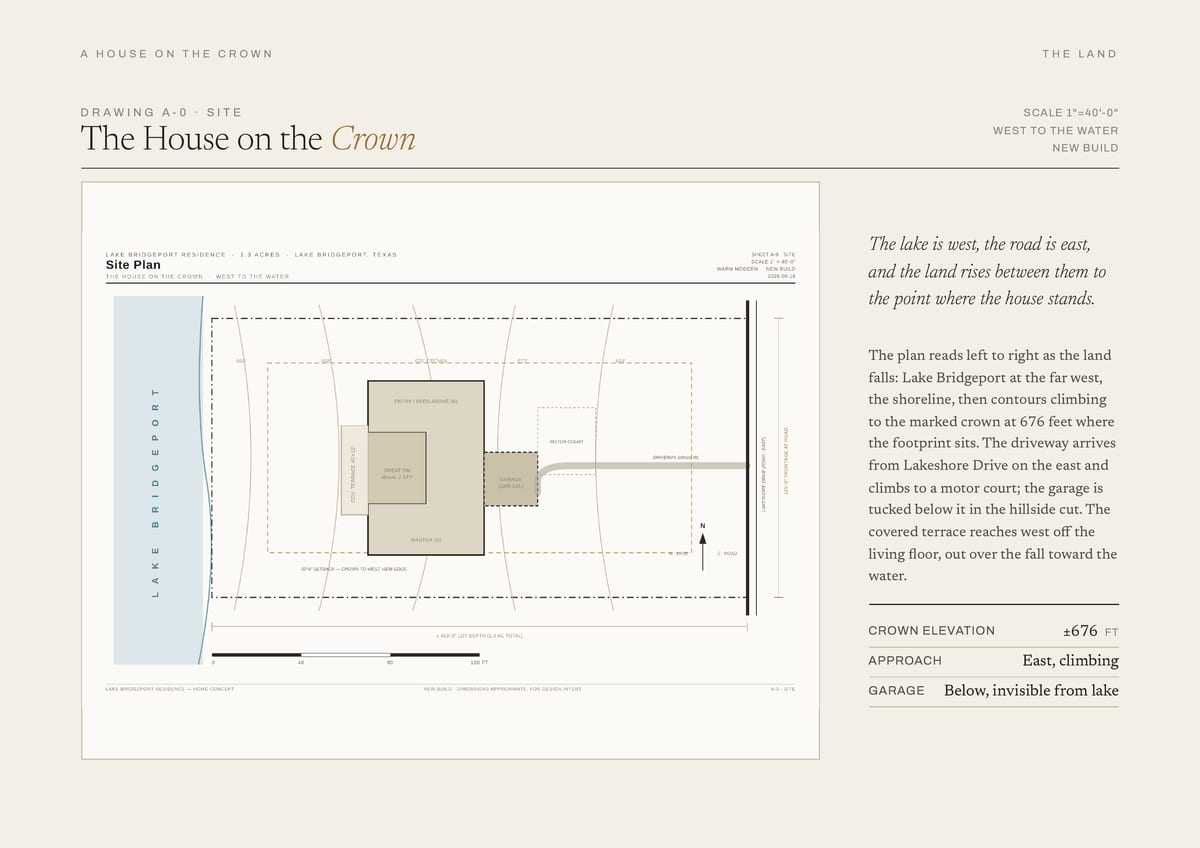Click the Garage 'Below, invisible from lake' row
The image size is (1200, 848).
[x=993, y=691]
